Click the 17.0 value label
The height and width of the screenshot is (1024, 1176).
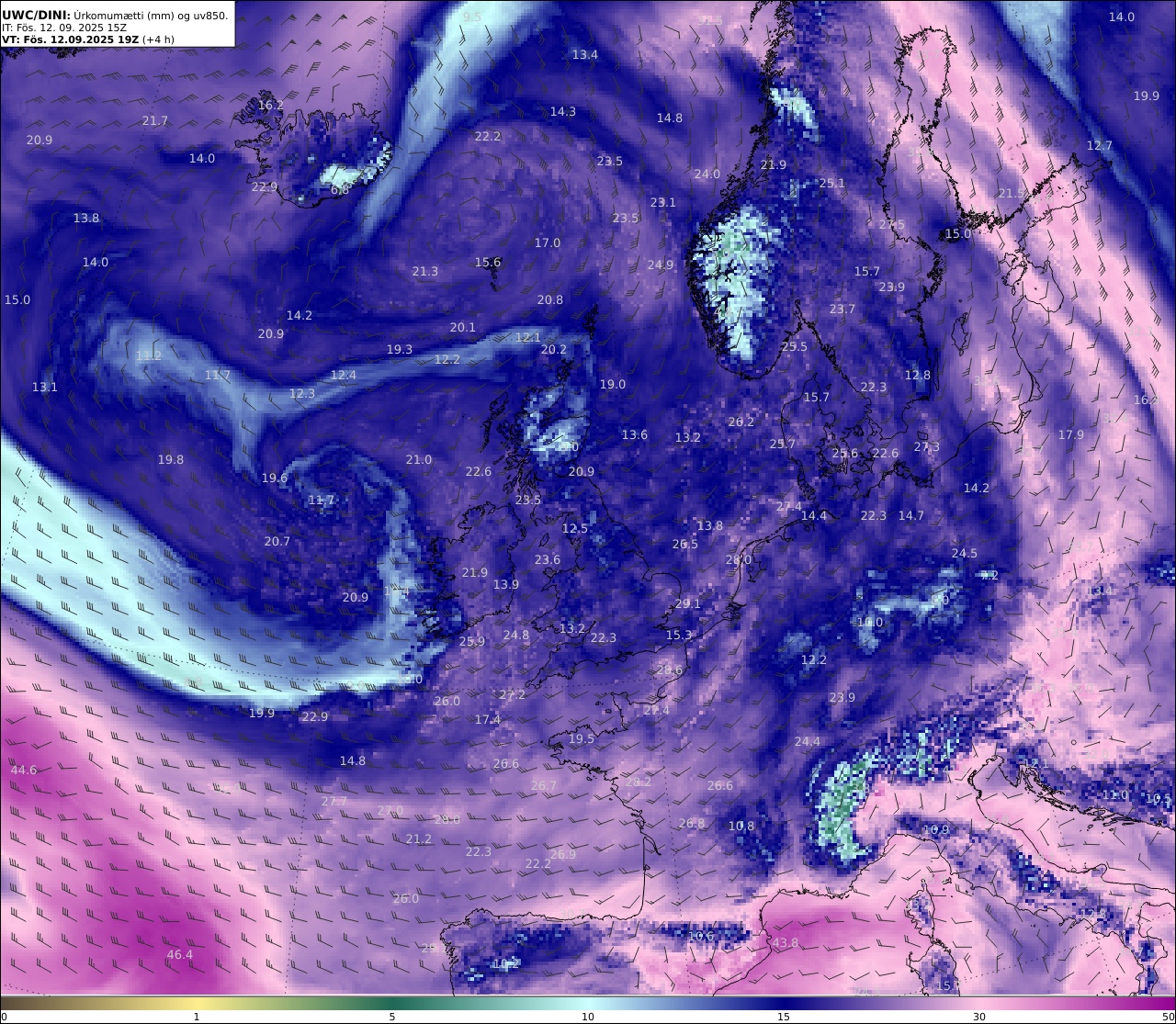coord(548,243)
